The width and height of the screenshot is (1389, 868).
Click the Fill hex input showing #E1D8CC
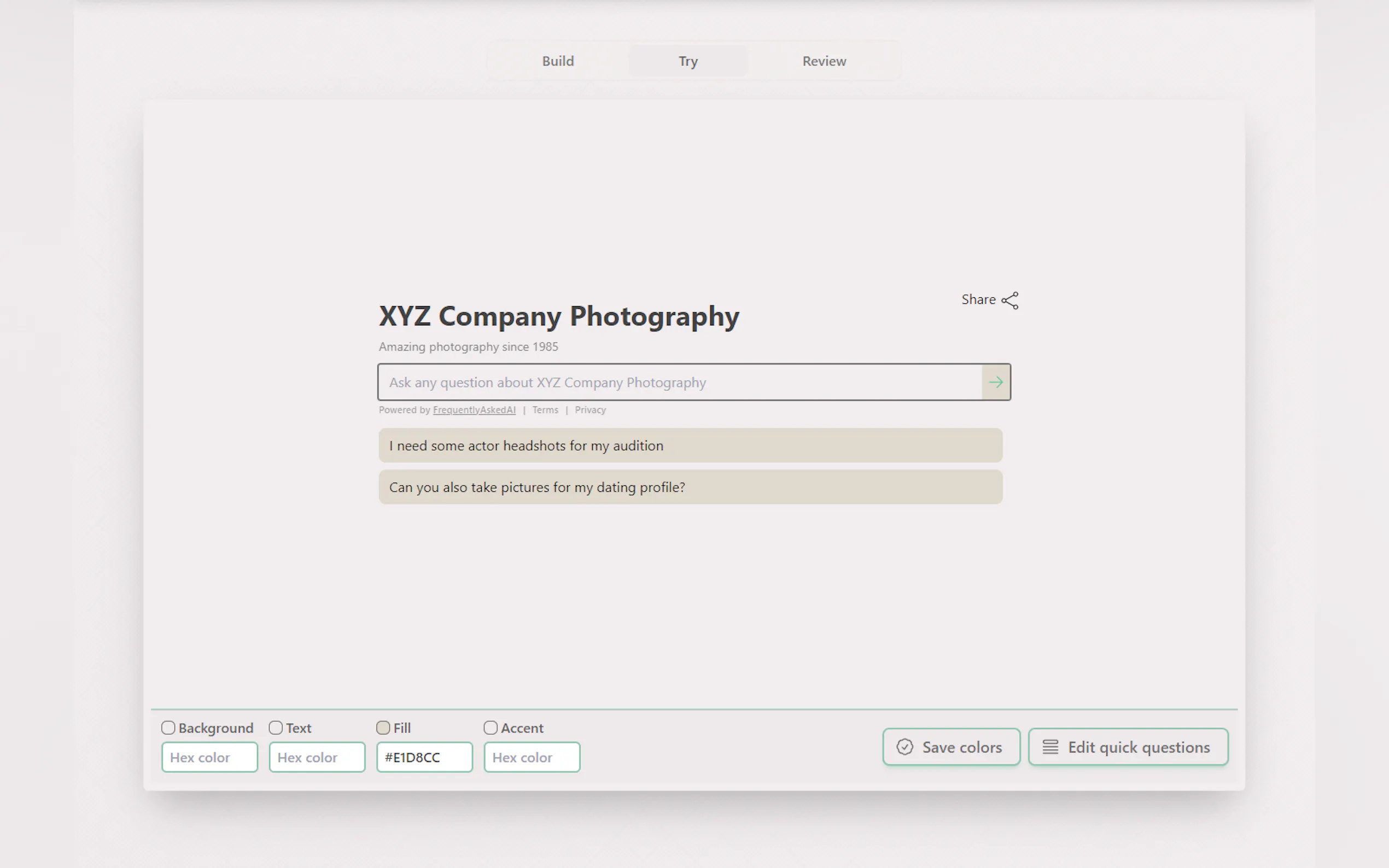click(x=424, y=756)
